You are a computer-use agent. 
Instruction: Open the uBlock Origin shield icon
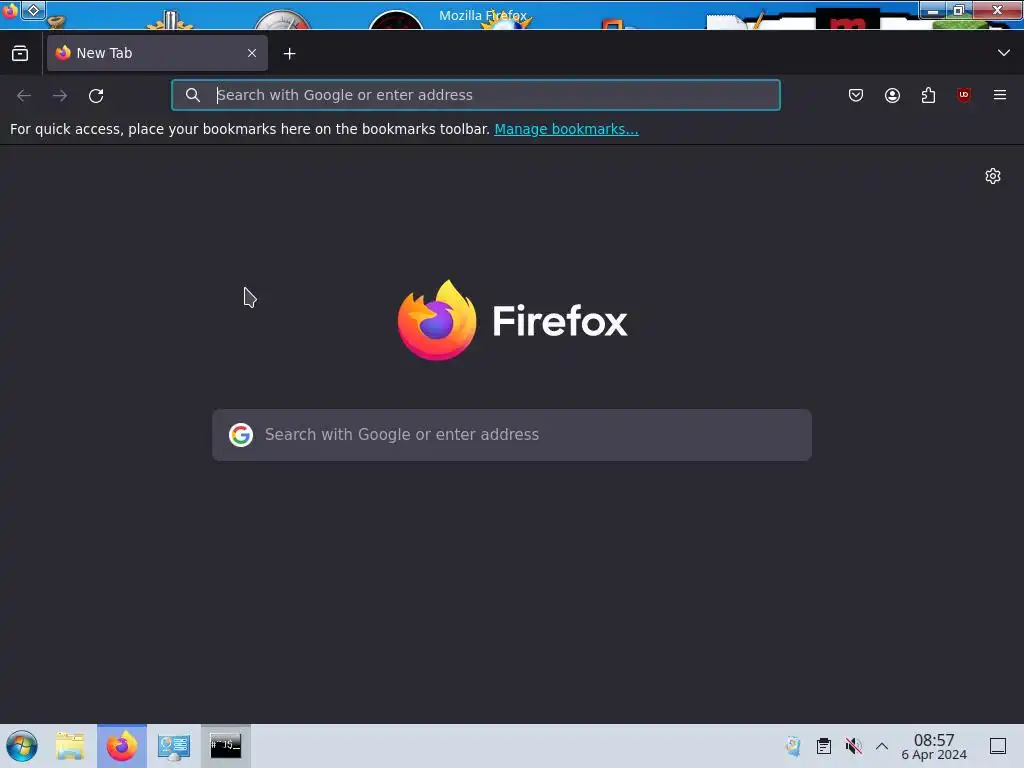tap(964, 95)
